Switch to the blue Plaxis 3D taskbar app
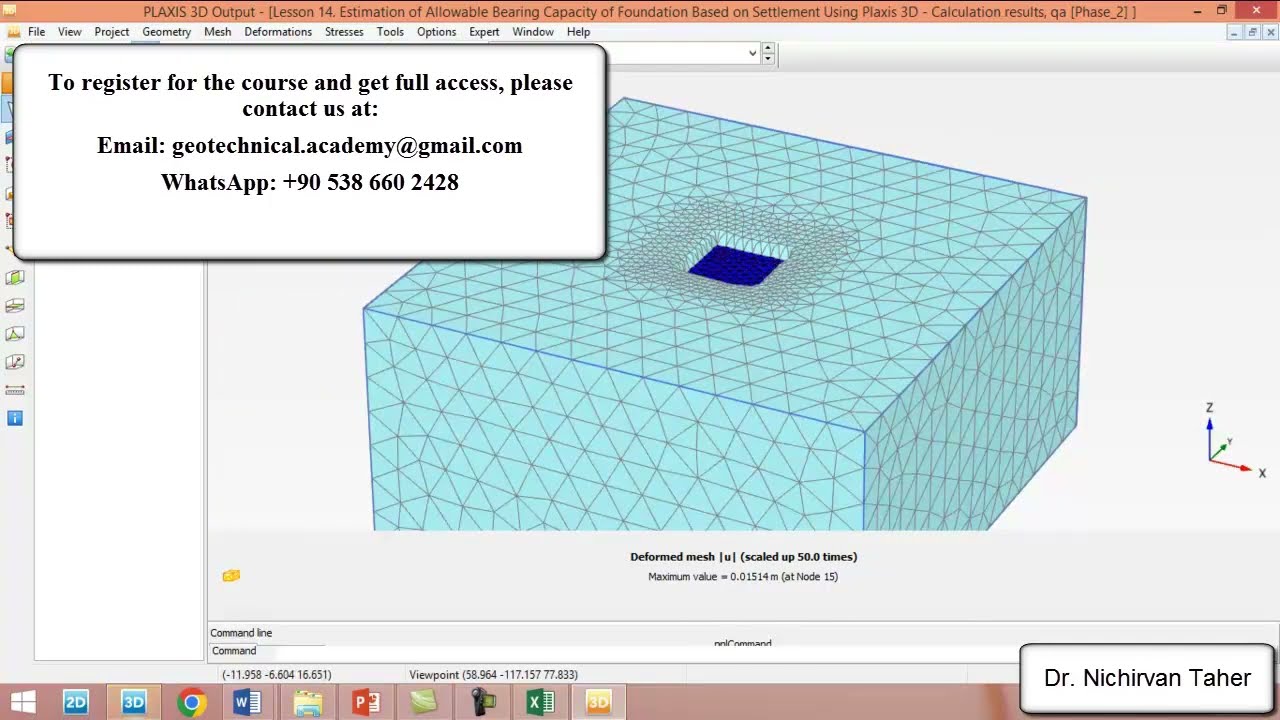 [134, 702]
